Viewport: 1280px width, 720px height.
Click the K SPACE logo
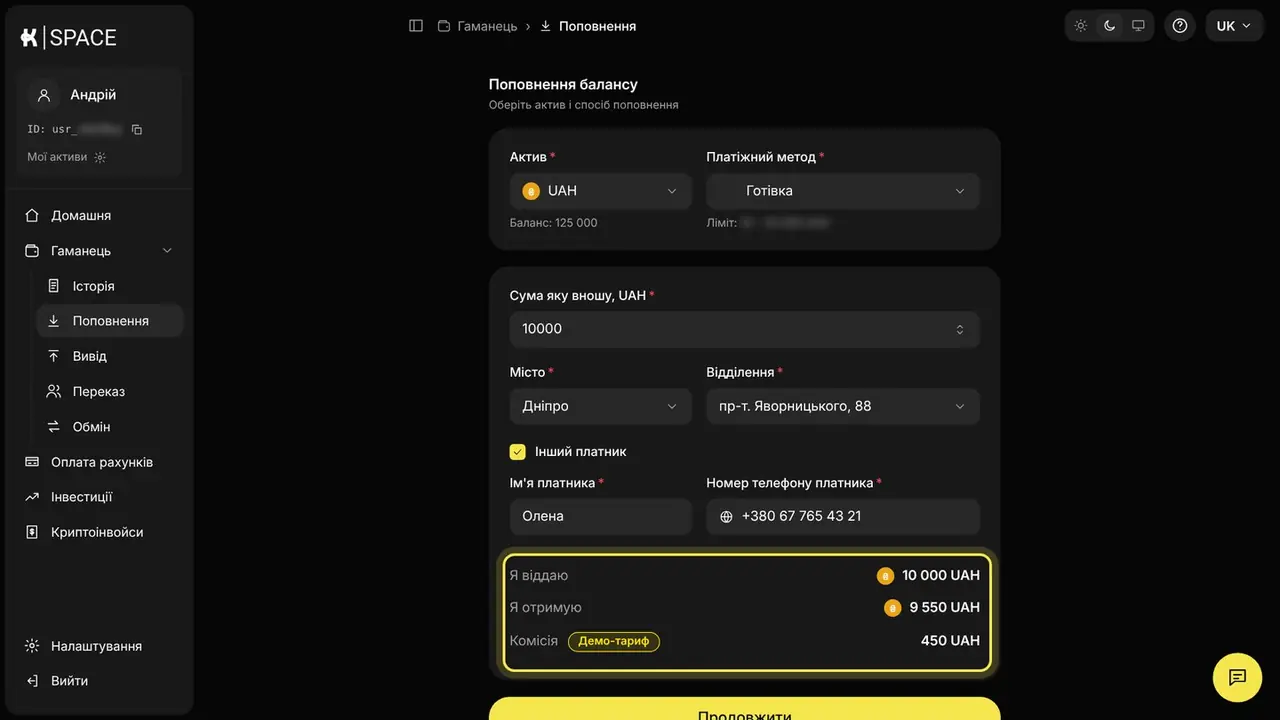point(68,38)
